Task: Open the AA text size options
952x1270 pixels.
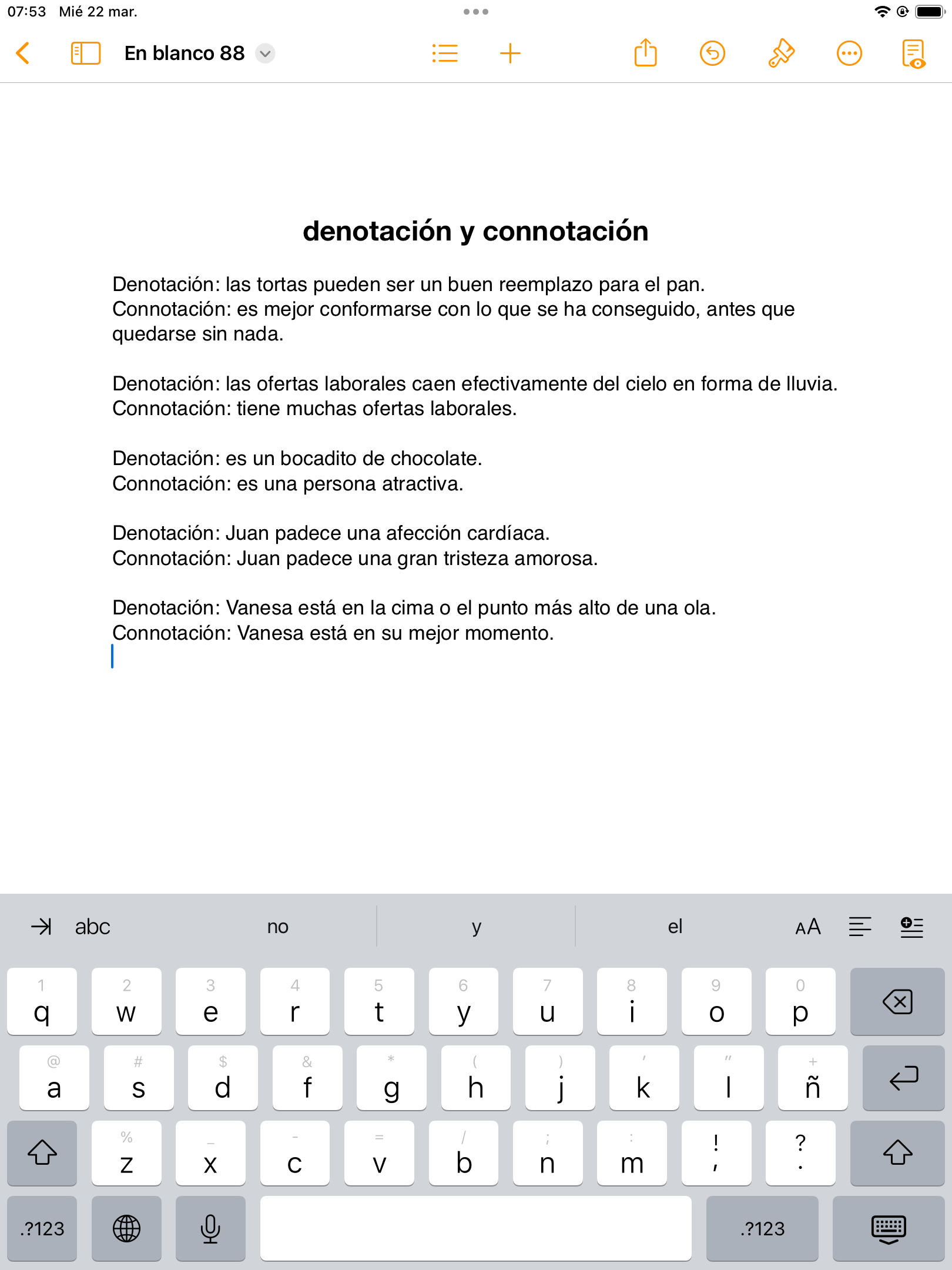Action: (x=808, y=927)
